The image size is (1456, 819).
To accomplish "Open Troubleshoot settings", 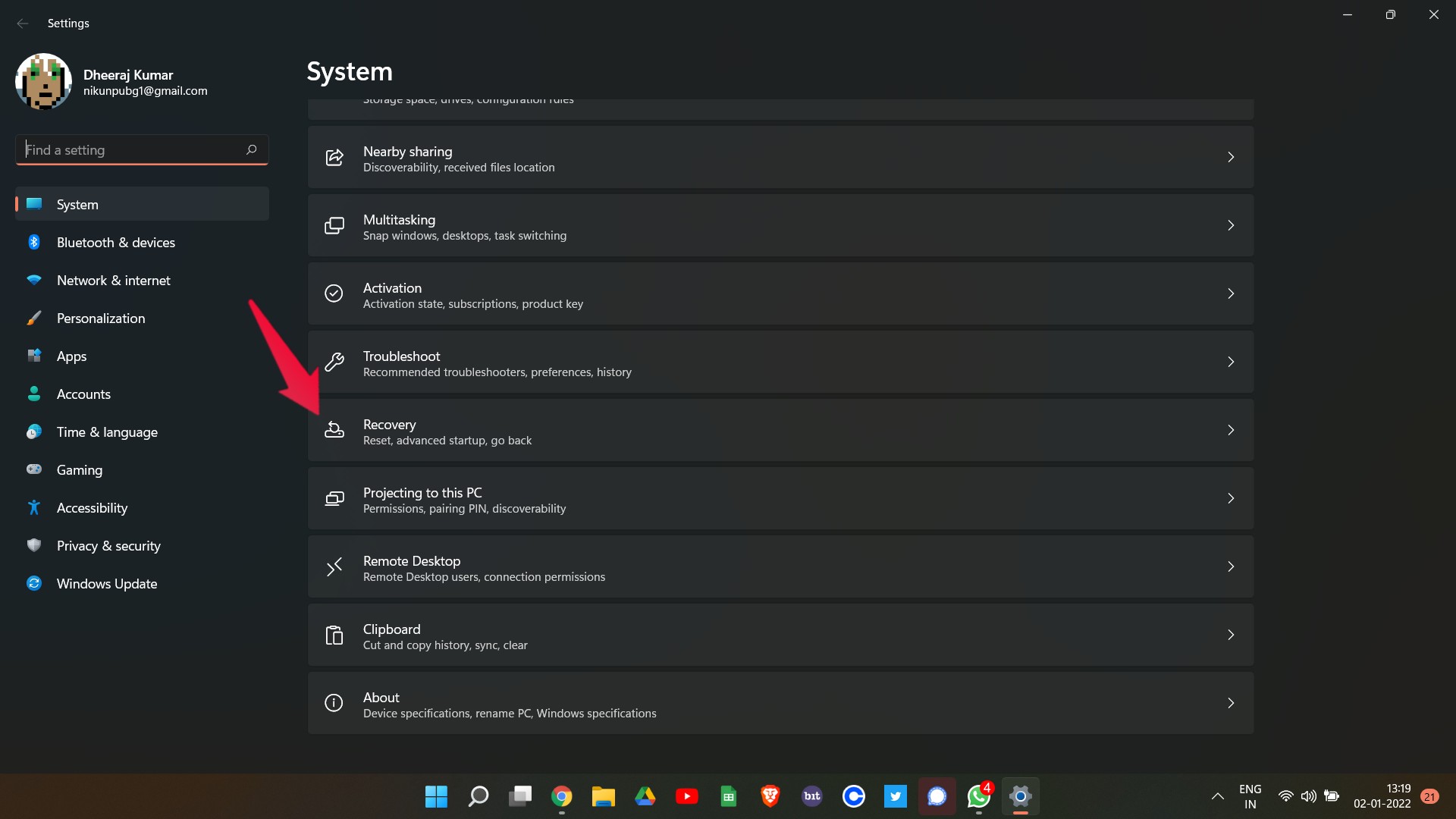I will (780, 362).
